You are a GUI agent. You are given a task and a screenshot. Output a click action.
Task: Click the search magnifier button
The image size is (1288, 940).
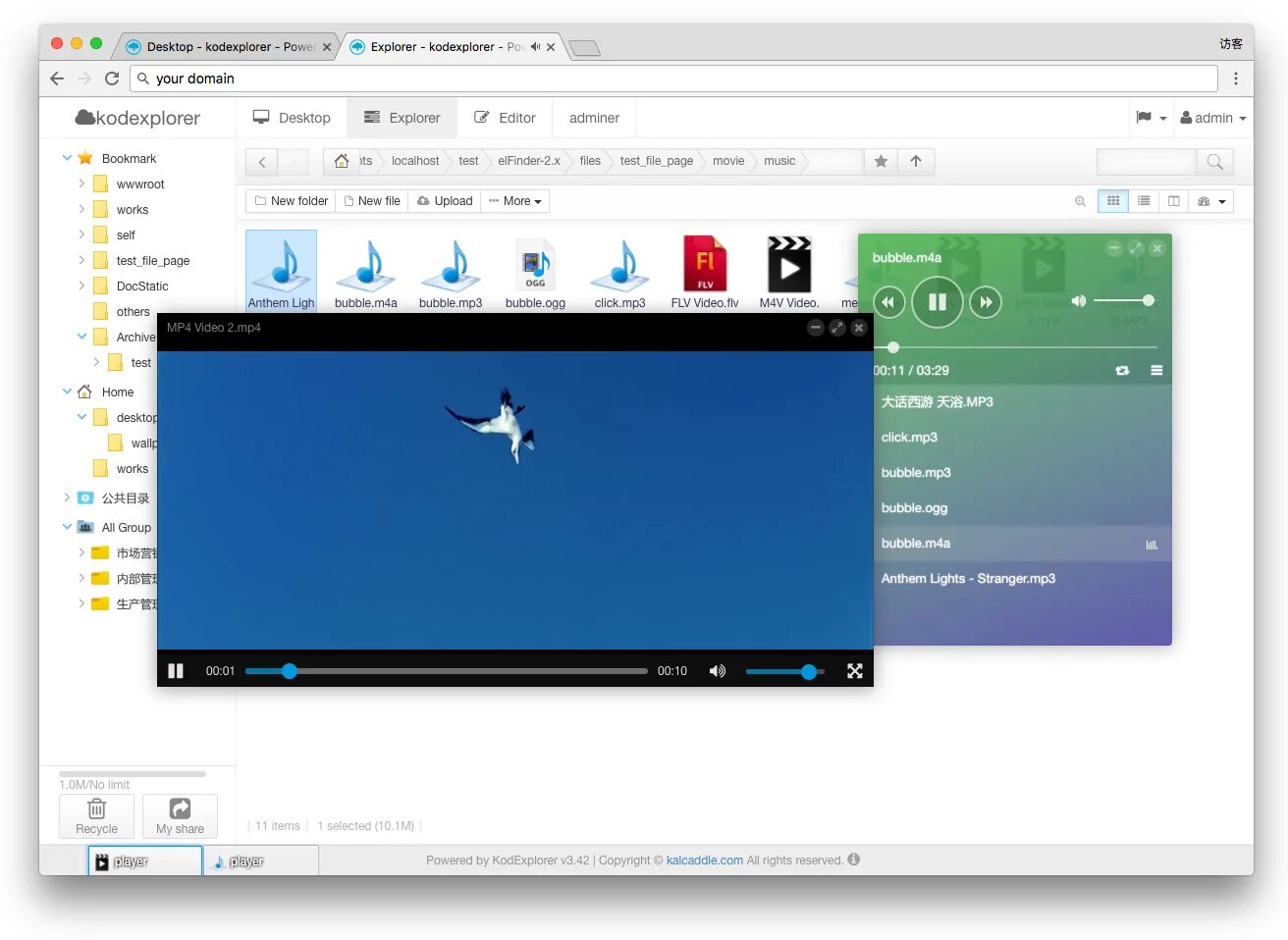(1214, 162)
